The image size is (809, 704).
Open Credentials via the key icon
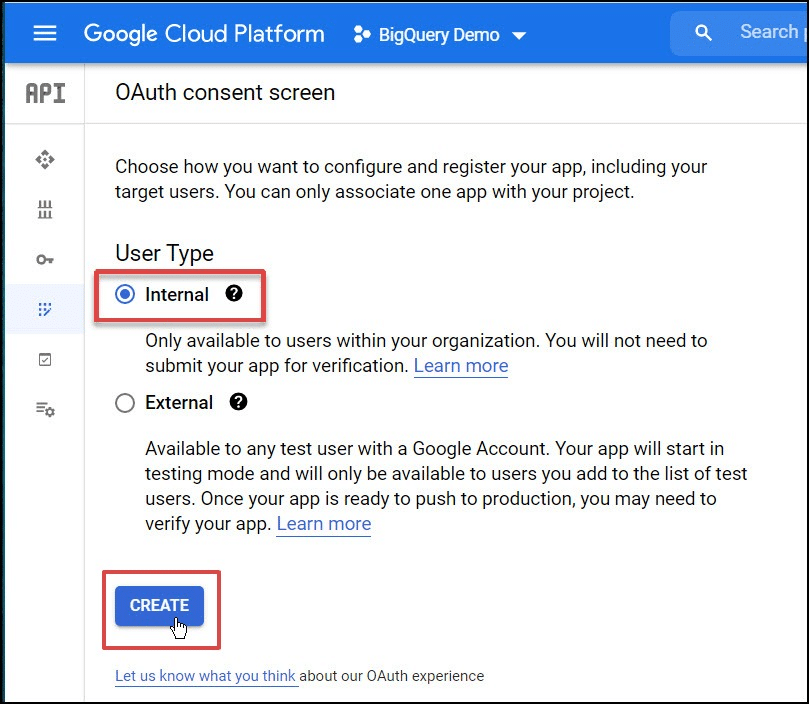click(45, 259)
